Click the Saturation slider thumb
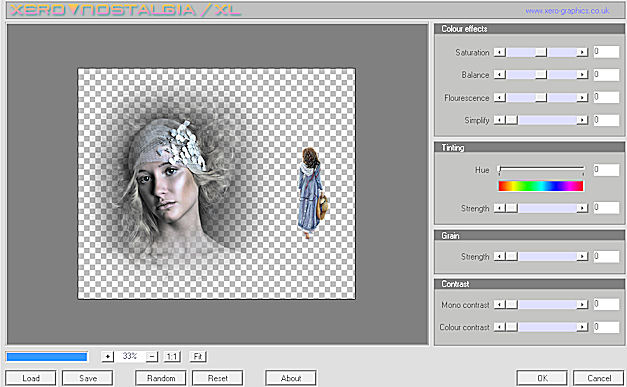627x387 pixels. coord(541,52)
